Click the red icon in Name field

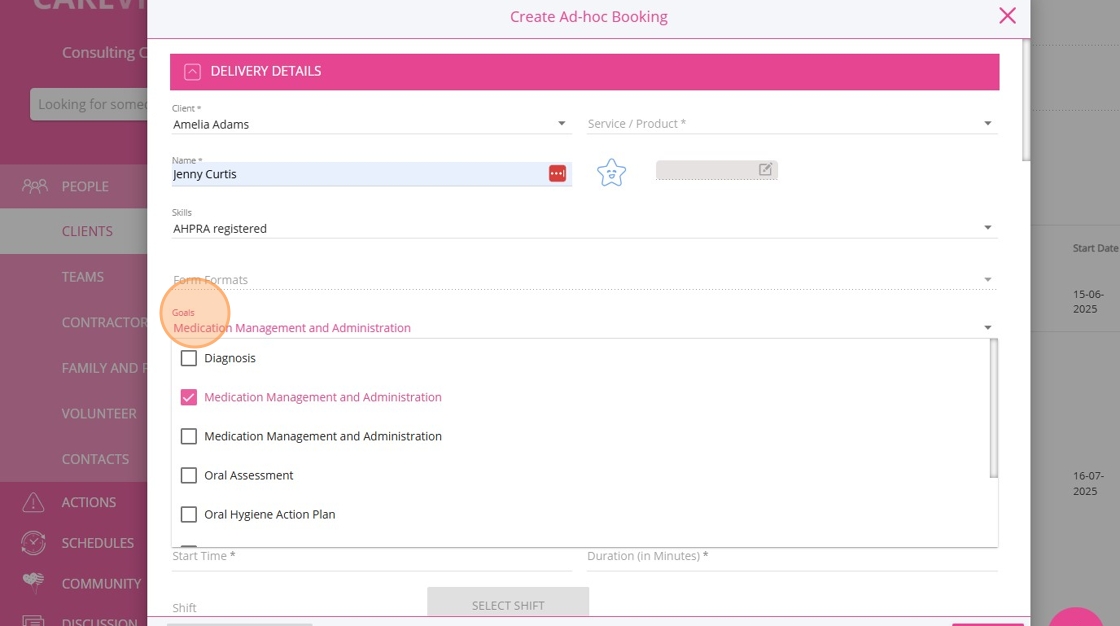click(x=557, y=174)
